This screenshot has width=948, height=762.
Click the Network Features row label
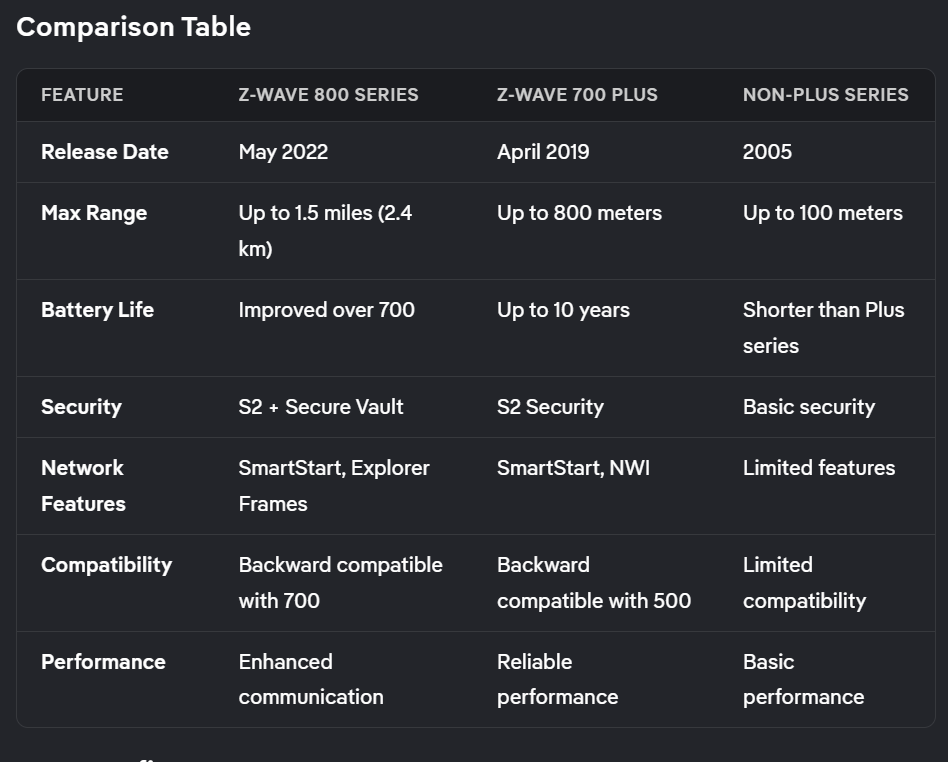(x=83, y=486)
